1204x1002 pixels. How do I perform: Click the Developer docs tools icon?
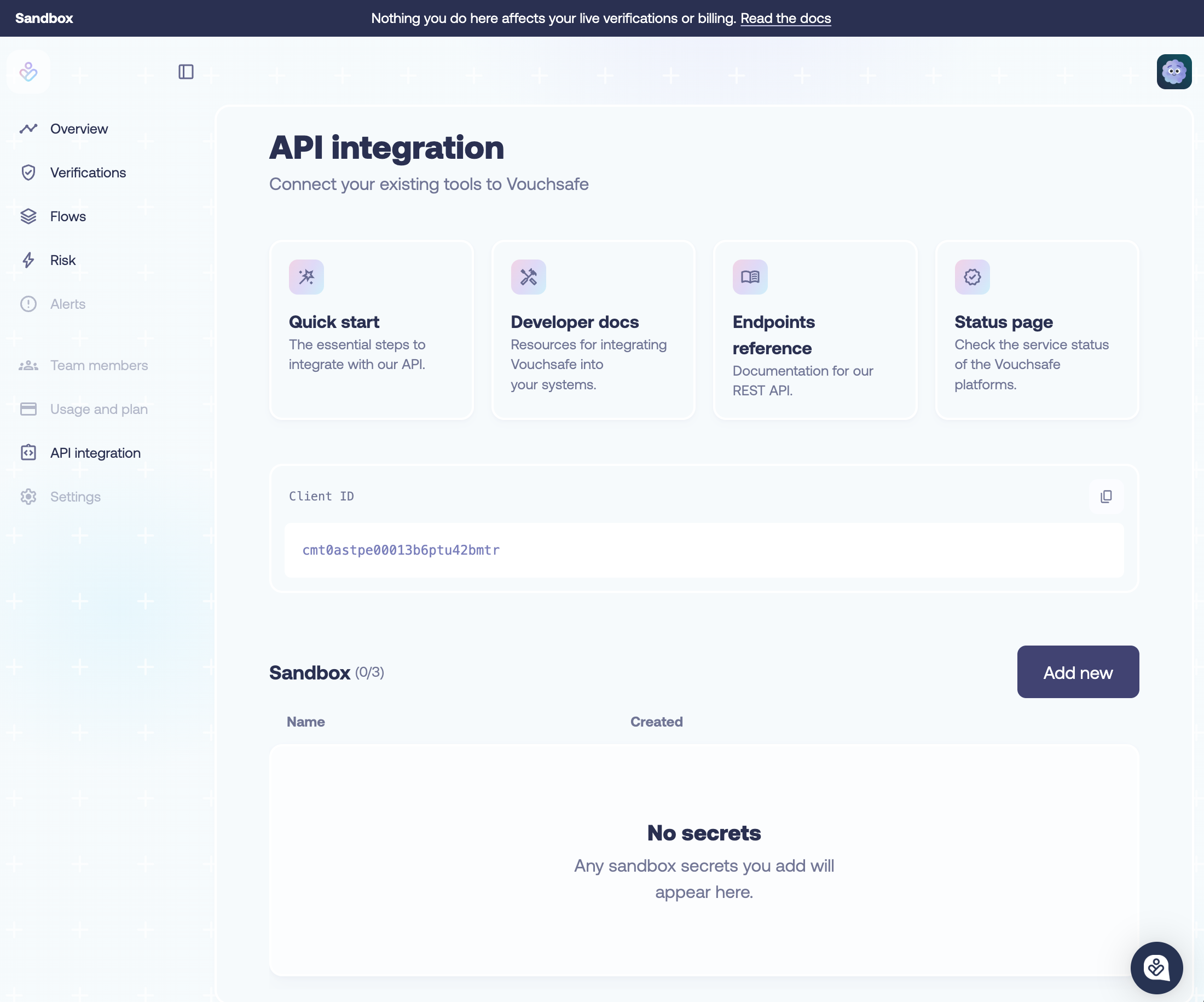pos(528,277)
